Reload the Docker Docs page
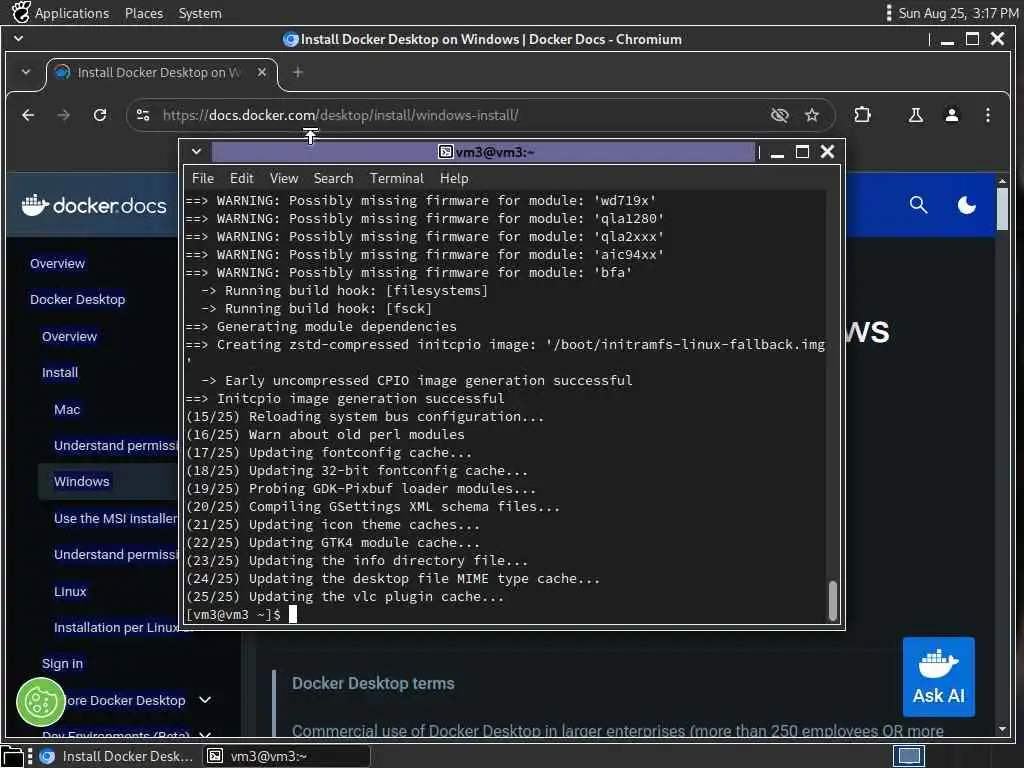 (x=100, y=116)
